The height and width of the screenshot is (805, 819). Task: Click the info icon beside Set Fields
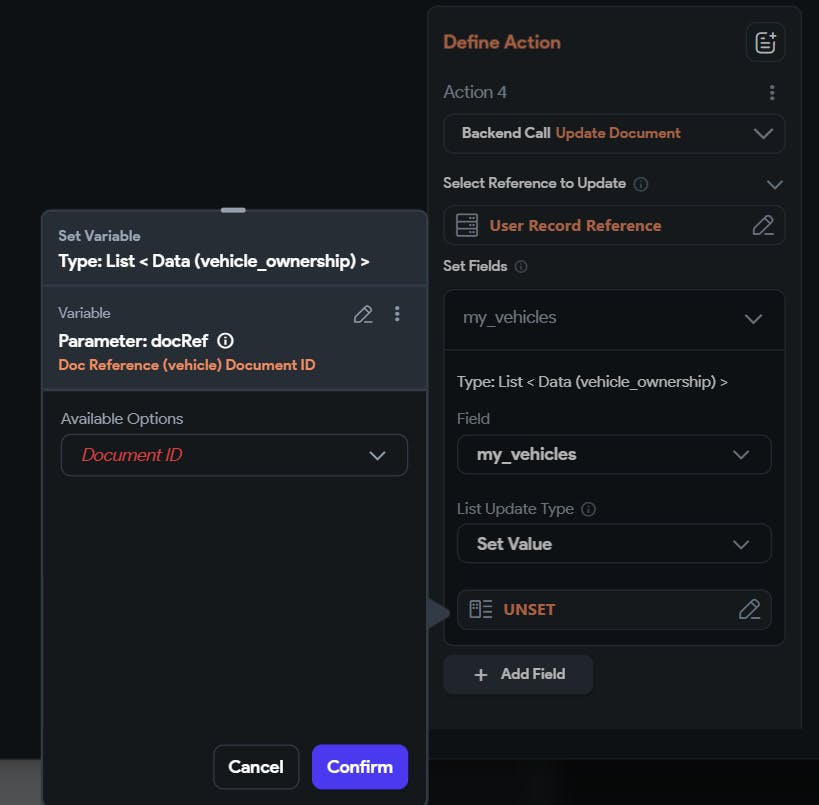pyautogui.click(x=521, y=267)
